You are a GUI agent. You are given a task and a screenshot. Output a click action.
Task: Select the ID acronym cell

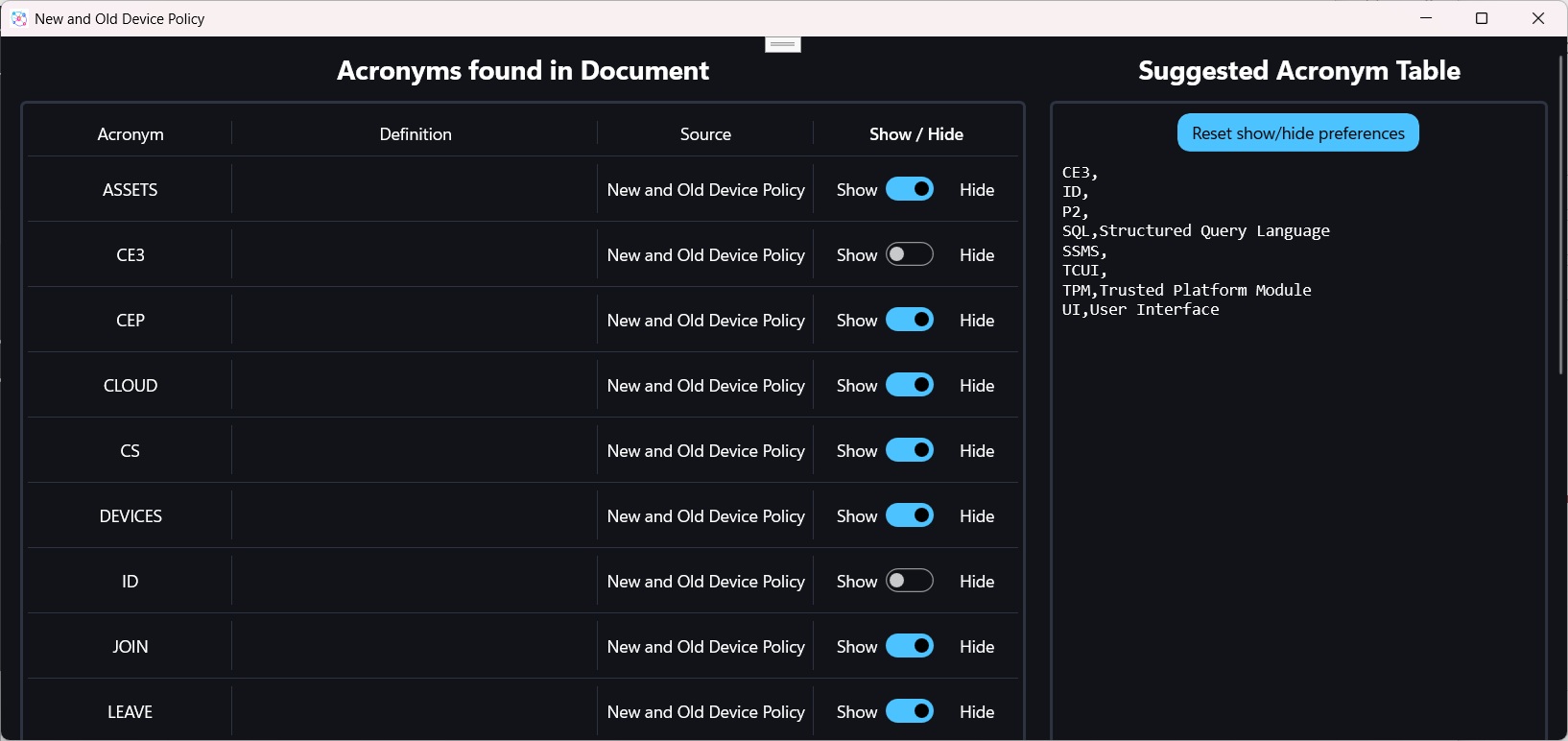[131, 582]
